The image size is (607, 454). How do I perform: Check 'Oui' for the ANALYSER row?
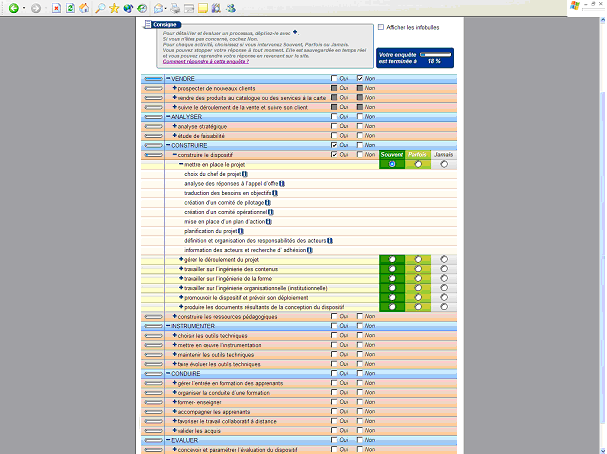pos(335,117)
